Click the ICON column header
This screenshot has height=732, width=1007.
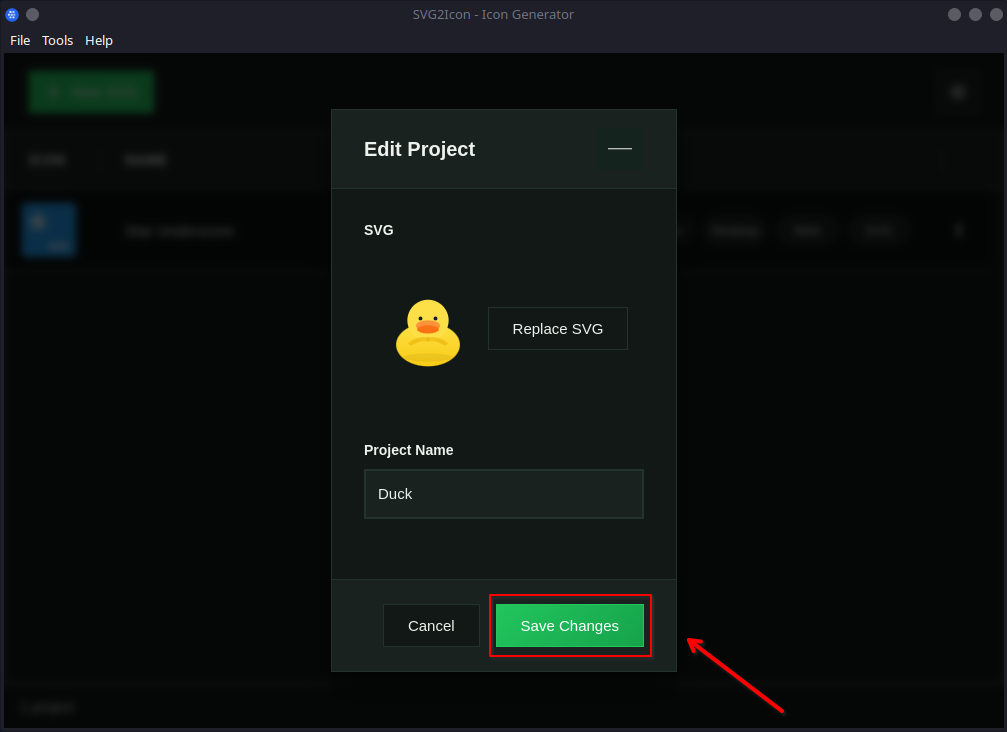coord(48,160)
